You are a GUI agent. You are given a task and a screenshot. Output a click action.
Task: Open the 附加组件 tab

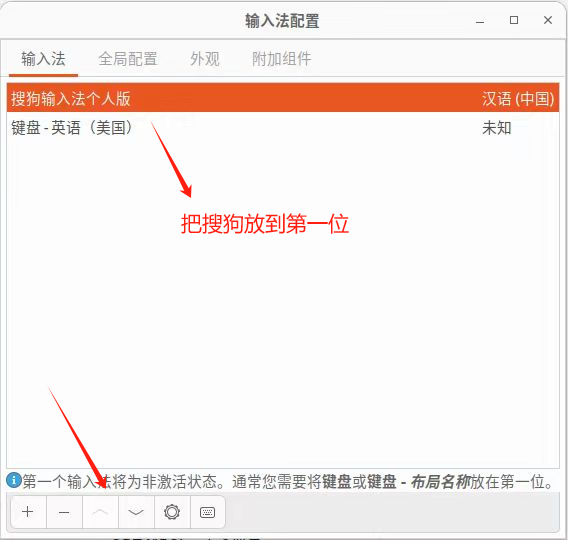click(281, 59)
